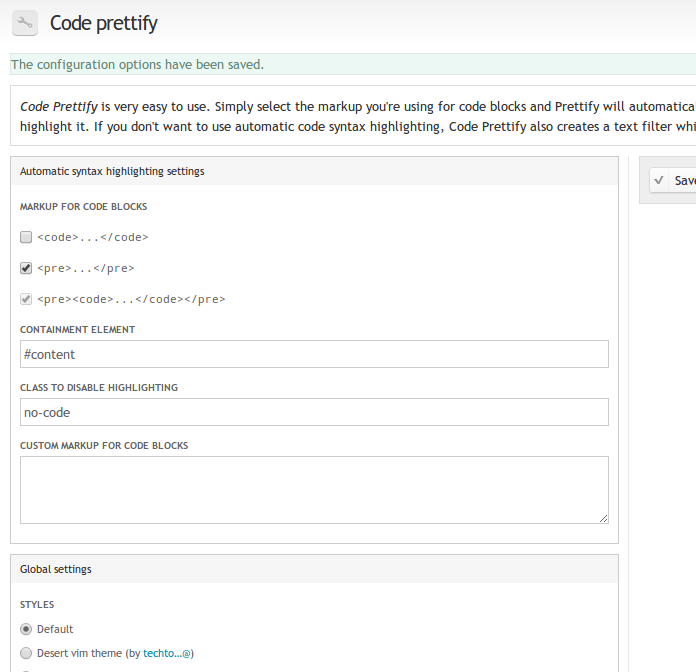Click the Custom markup for code blocks textarea

click(314, 490)
